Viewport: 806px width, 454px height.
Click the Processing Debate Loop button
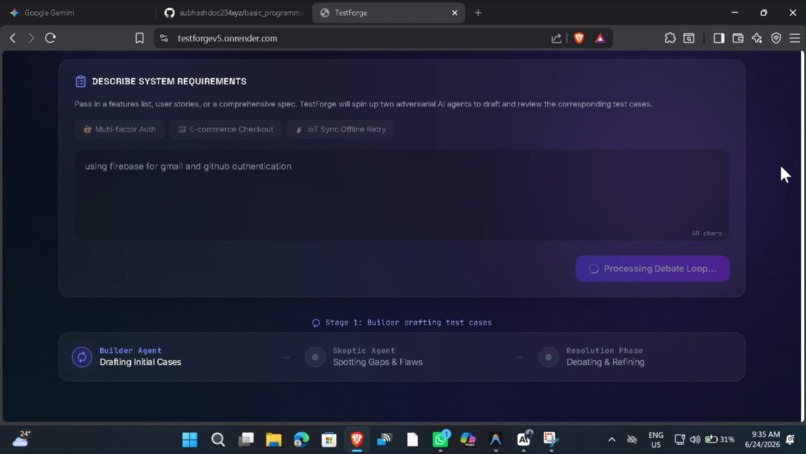pyautogui.click(x=652, y=268)
